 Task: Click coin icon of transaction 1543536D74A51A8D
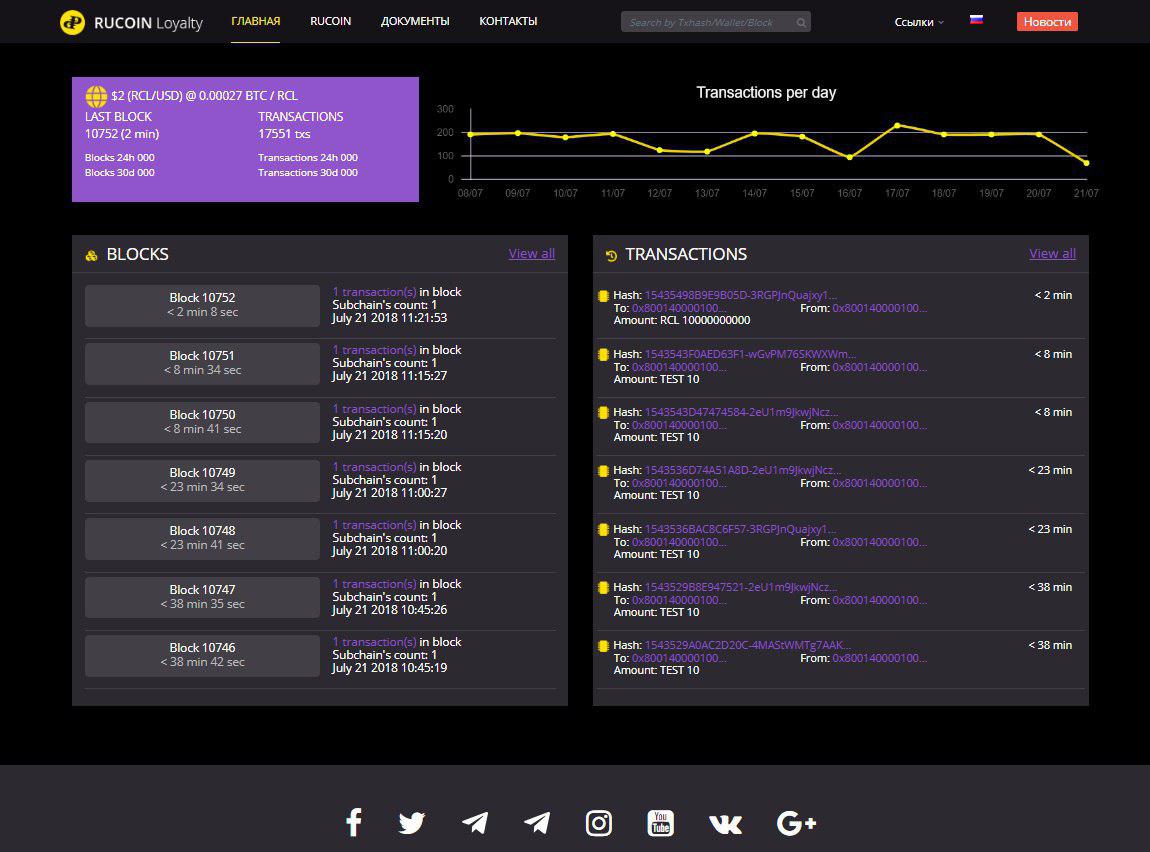click(x=603, y=471)
